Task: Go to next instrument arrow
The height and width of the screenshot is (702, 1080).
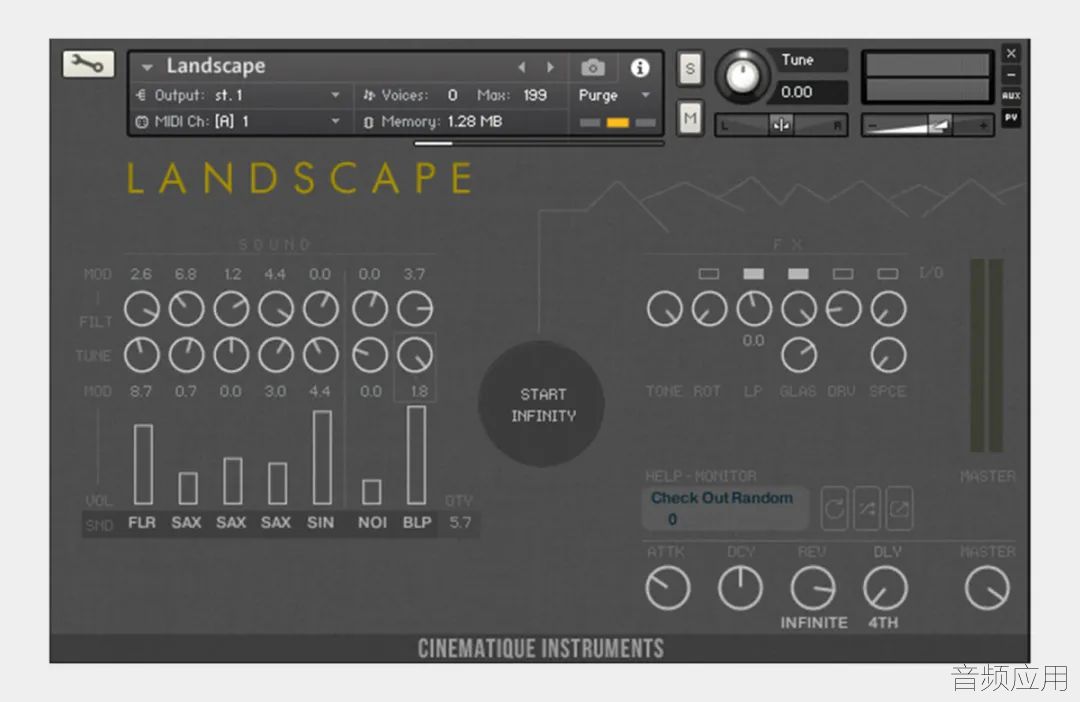Action: [x=550, y=67]
